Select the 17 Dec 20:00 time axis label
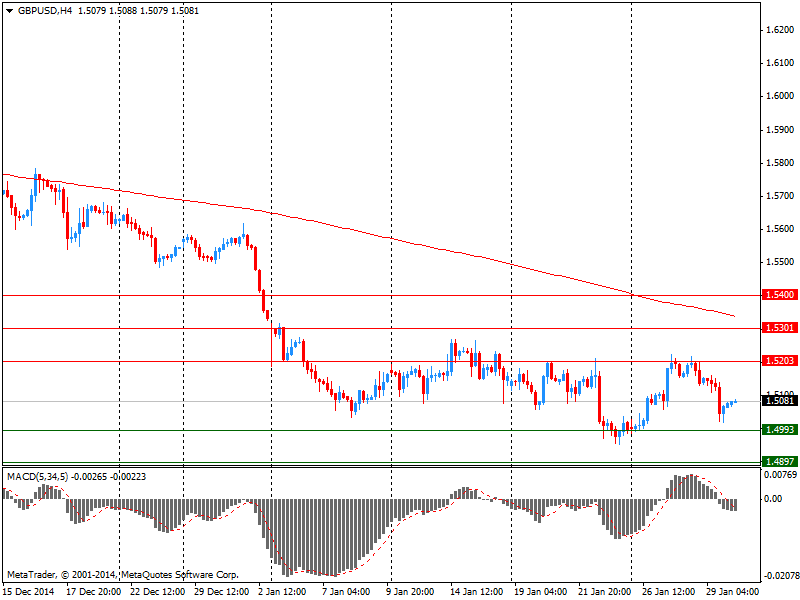Image resolution: width=800 pixels, height=600 pixels. click(94, 592)
